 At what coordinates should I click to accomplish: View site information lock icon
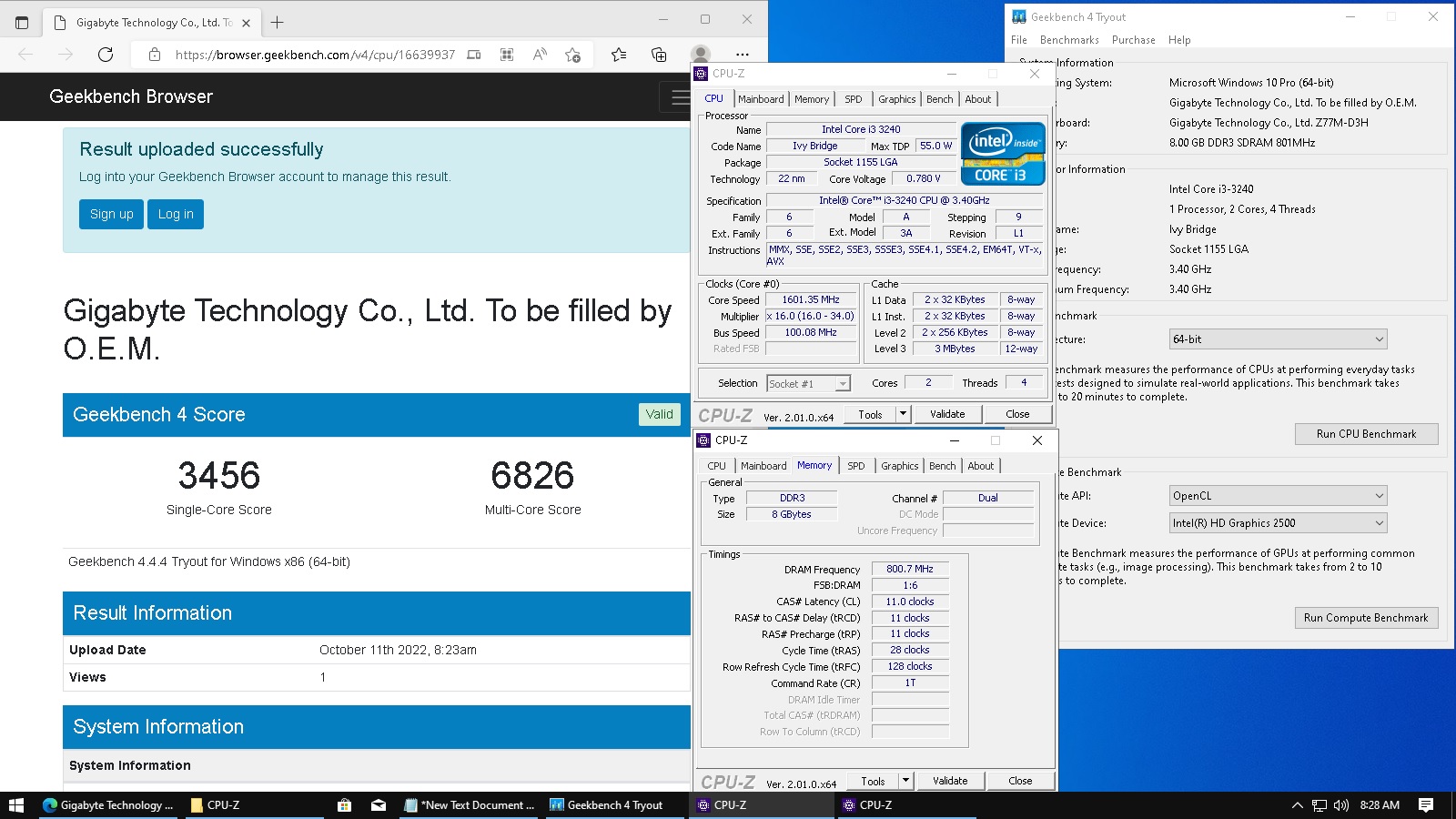click(155, 55)
